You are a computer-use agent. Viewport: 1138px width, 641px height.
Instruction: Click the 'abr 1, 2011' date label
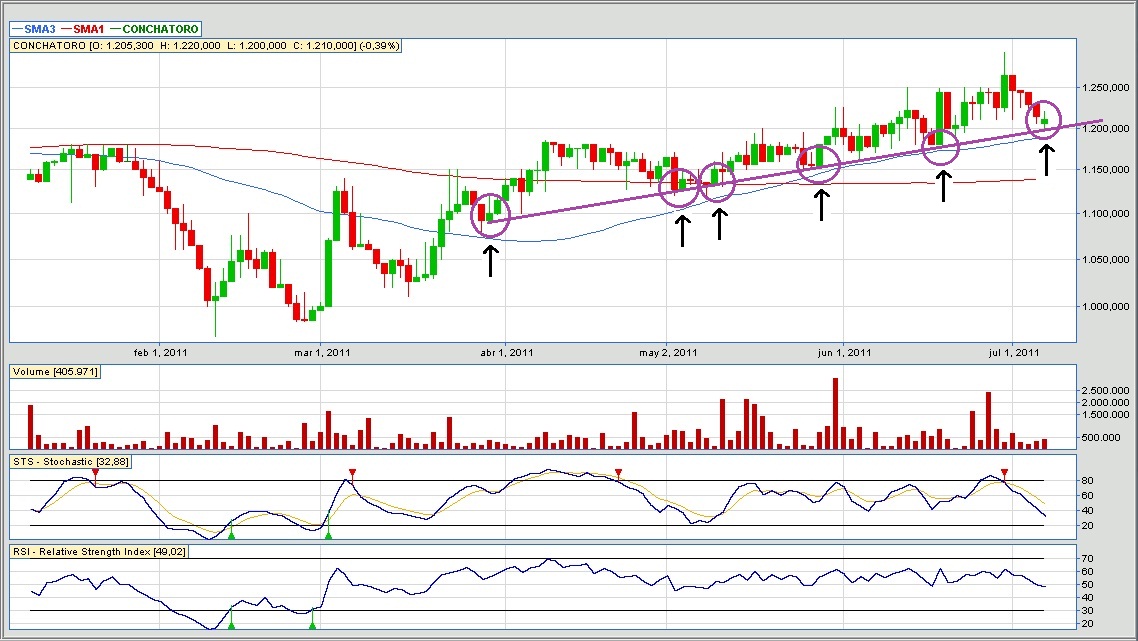508,352
